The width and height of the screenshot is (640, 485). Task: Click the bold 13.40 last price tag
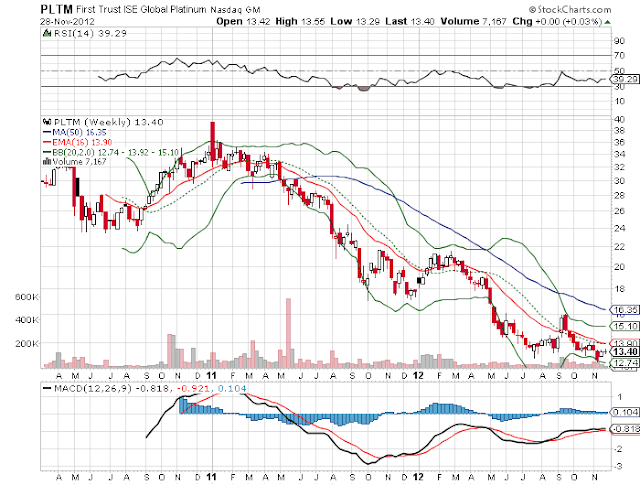tap(625, 352)
